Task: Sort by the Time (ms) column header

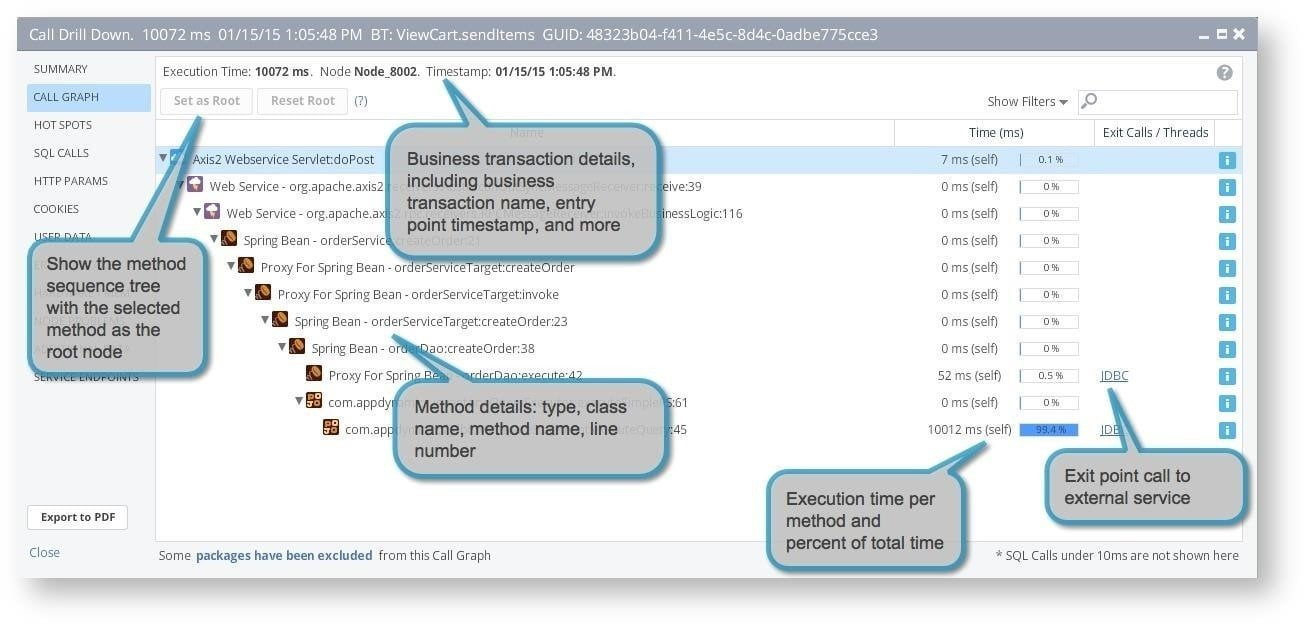Action: (x=995, y=133)
